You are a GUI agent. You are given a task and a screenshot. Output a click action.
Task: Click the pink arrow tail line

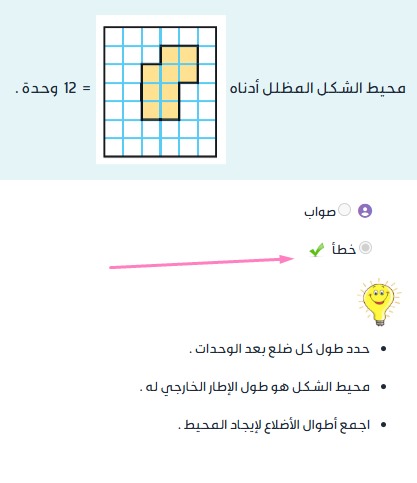(x=195, y=263)
